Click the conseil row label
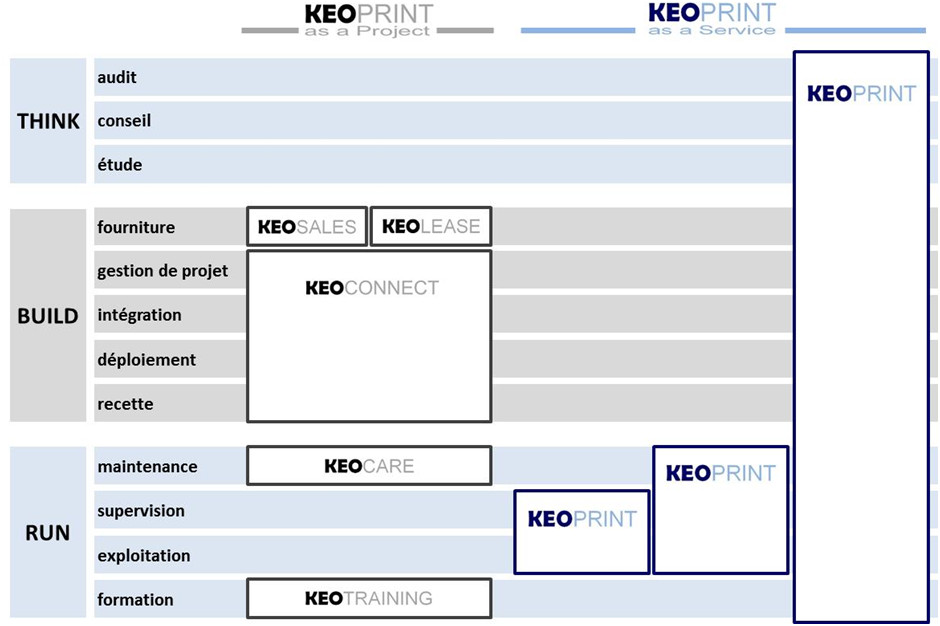The height and width of the screenshot is (626, 940). tap(124, 121)
